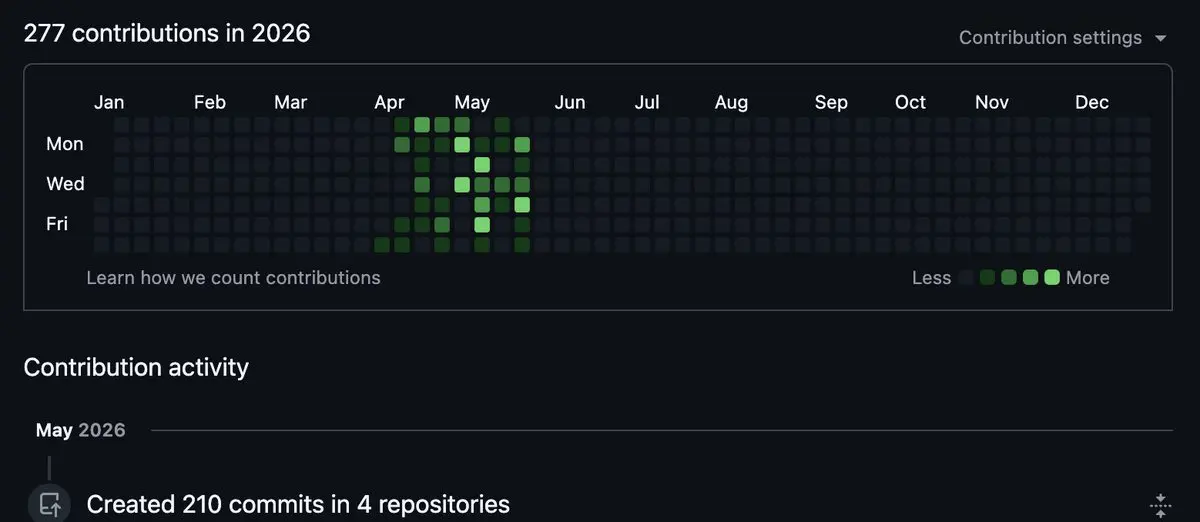Click the 'Oct' month label
The height and width of the screenshot is (522, 1200).
coord(910,102)
